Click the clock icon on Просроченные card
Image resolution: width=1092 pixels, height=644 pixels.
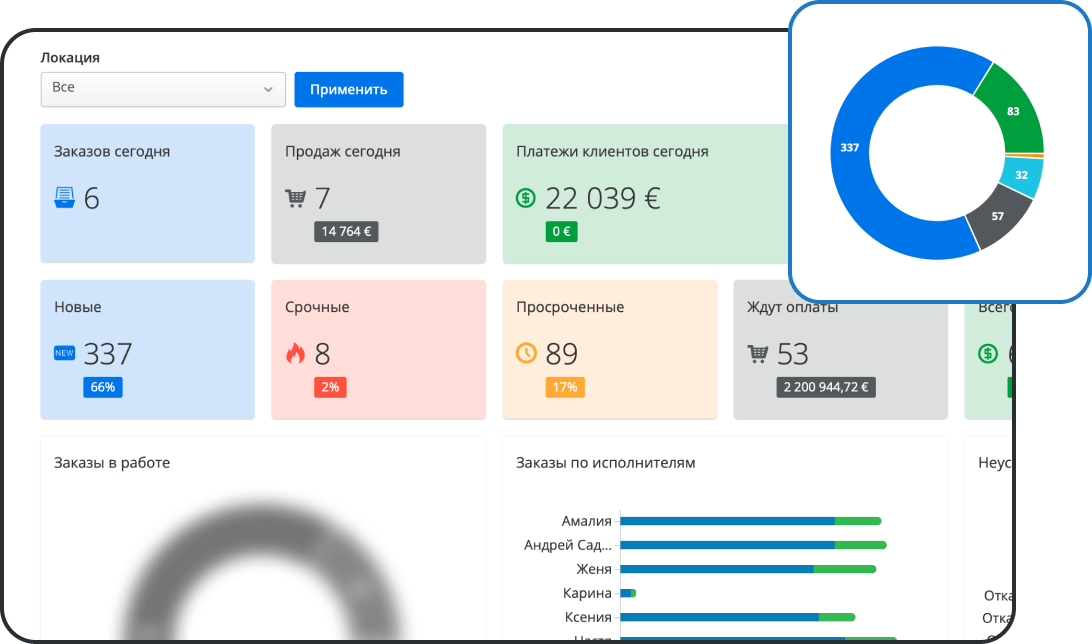(527, 353)
